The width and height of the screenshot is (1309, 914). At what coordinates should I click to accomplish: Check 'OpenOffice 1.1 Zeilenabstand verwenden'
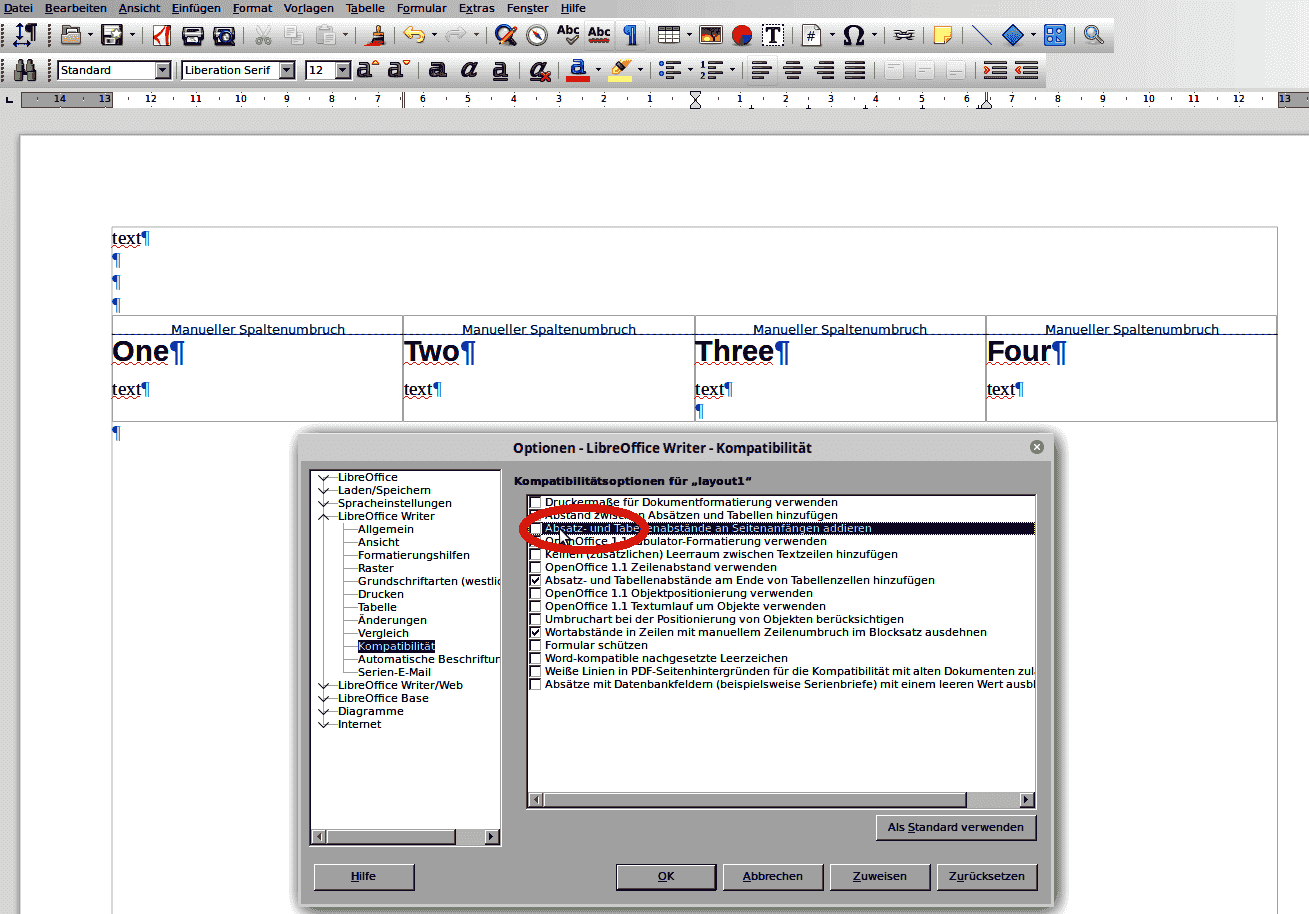click(536, 567)
